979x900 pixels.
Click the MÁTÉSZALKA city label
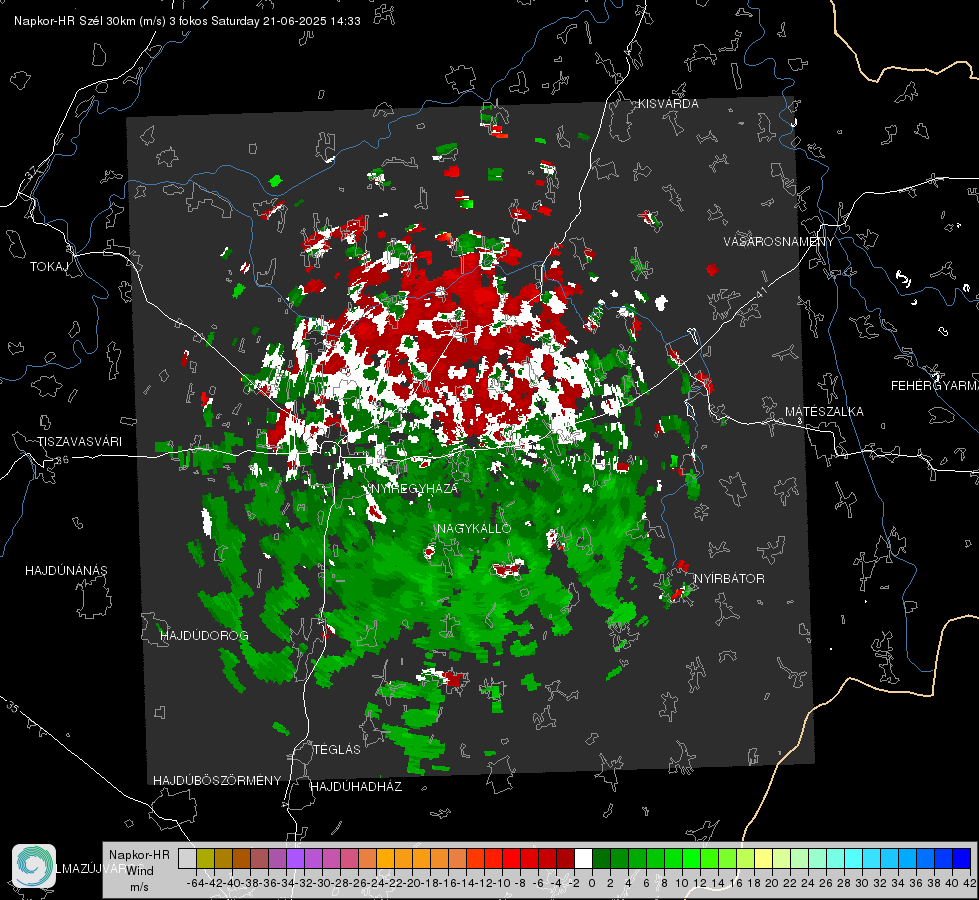[824, 412]
